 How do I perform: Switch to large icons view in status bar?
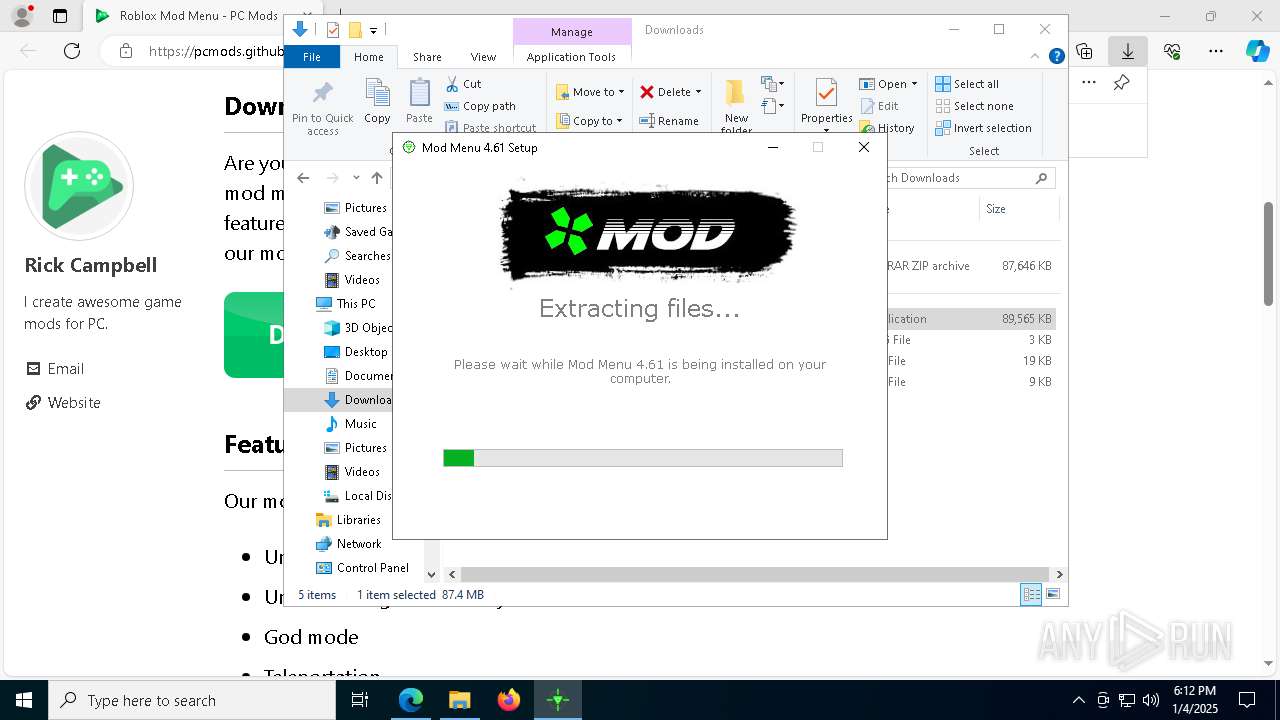[1052, 594]
